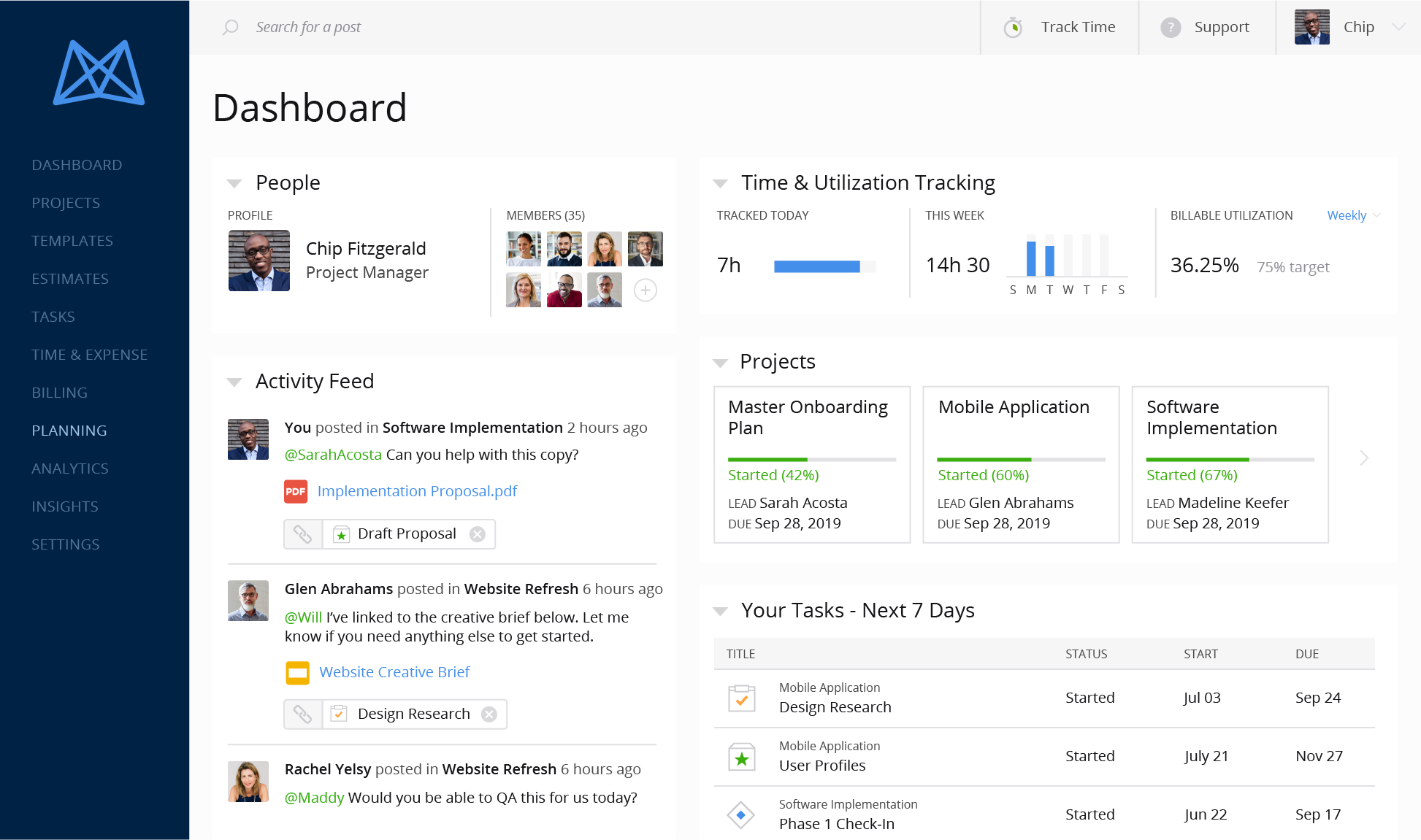Click the Website Creative Brief document icon
Screen dimensions: 1421x840
pyautogui.click(x=297, y=671)
